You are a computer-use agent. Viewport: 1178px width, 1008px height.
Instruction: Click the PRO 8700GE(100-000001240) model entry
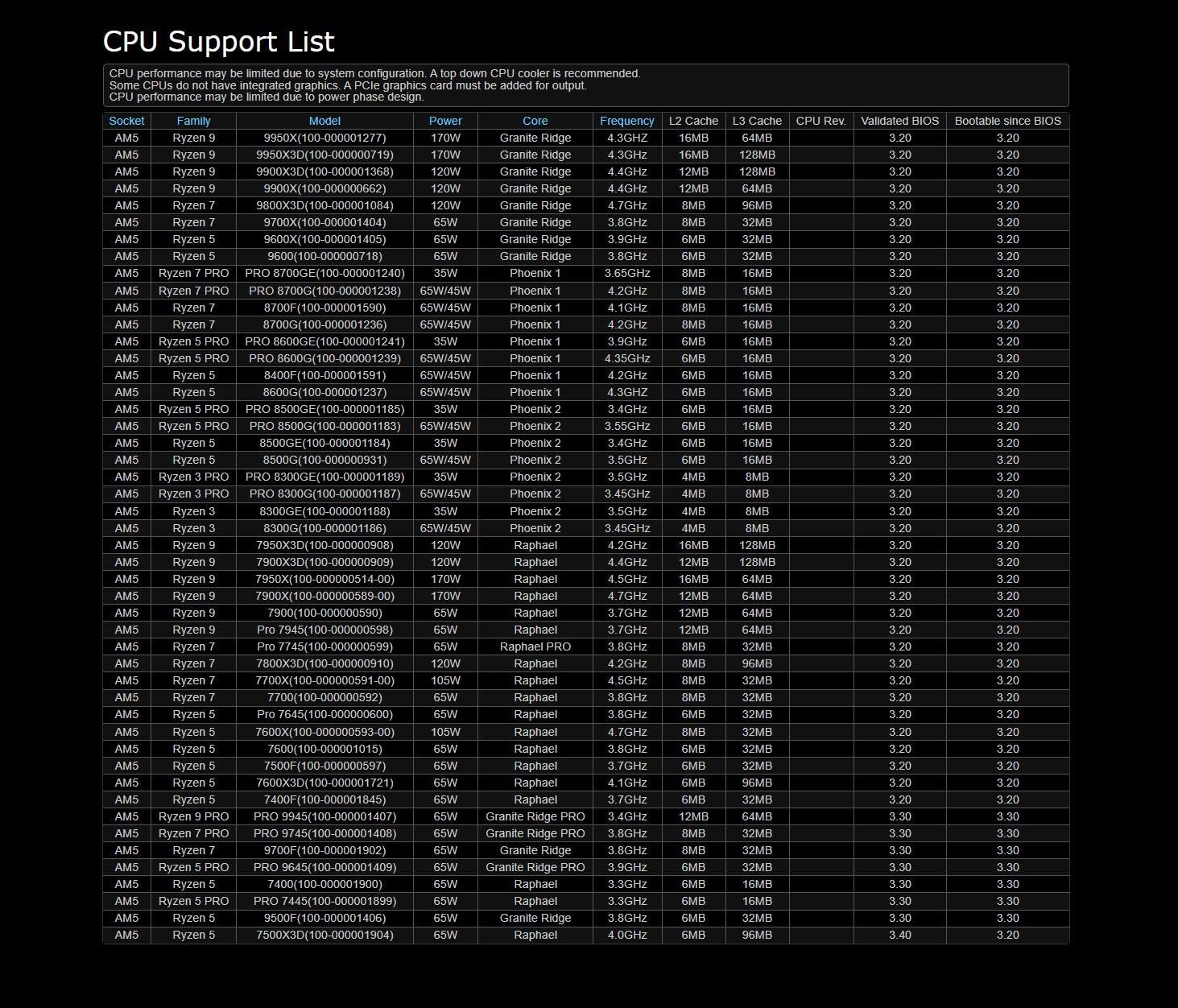tap(324, 273)
